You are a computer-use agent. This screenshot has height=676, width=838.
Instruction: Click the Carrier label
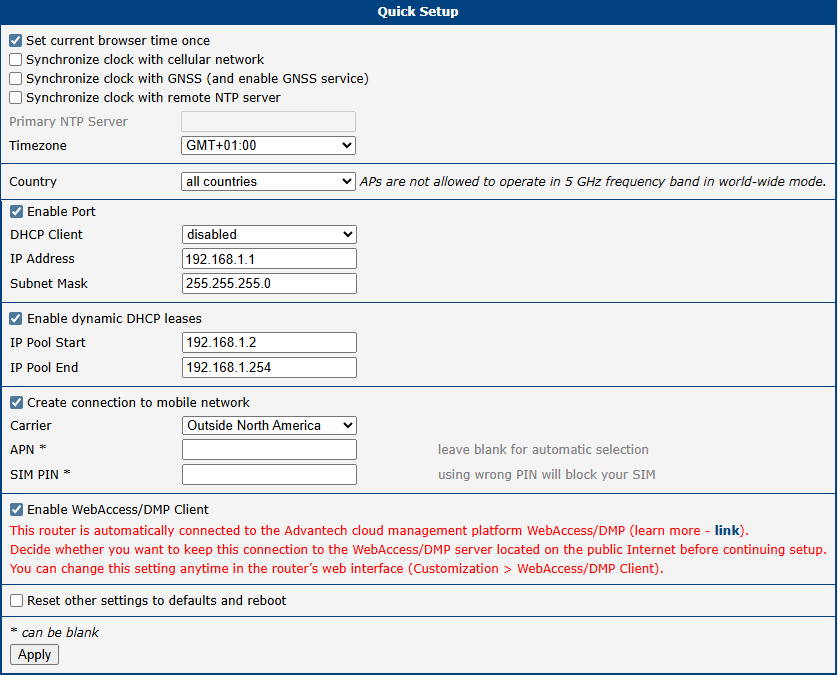click(31, 425)
